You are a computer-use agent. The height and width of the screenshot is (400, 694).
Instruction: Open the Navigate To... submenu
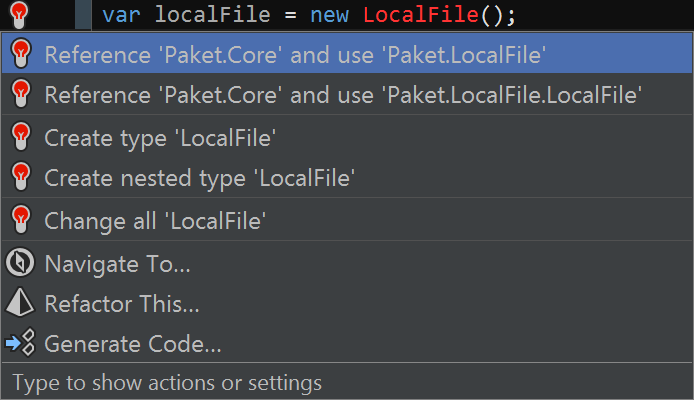[347, 263]
